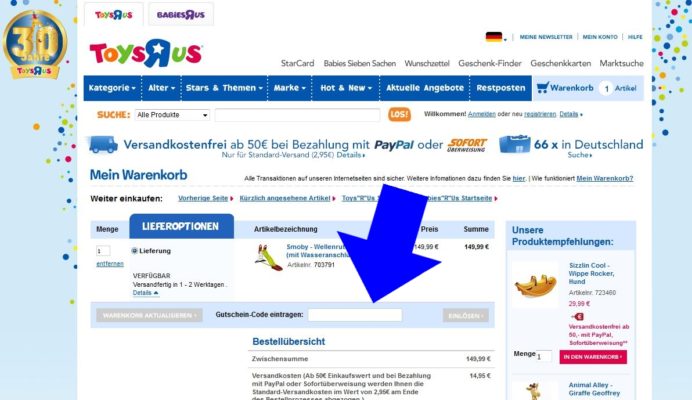Expand the Kategorie navigation menu
Screen dimensions: 692x400
coord(112,88)
